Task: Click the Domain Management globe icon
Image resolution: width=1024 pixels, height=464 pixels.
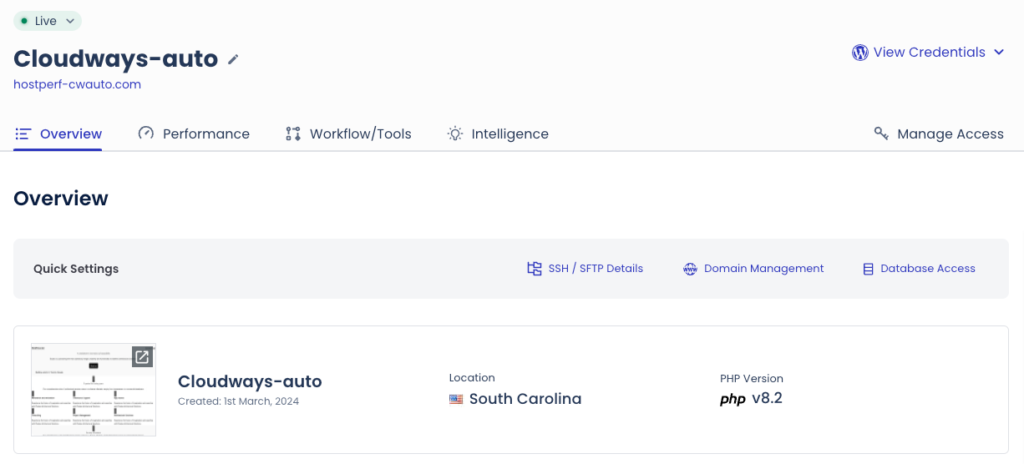Action: tap(690, 269)
